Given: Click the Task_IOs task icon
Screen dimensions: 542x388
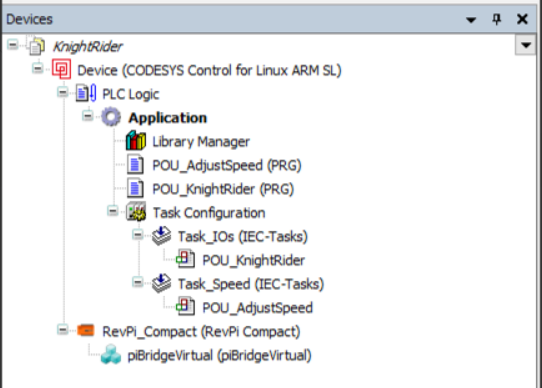Looking at the screenshot, I should (161, 236).
